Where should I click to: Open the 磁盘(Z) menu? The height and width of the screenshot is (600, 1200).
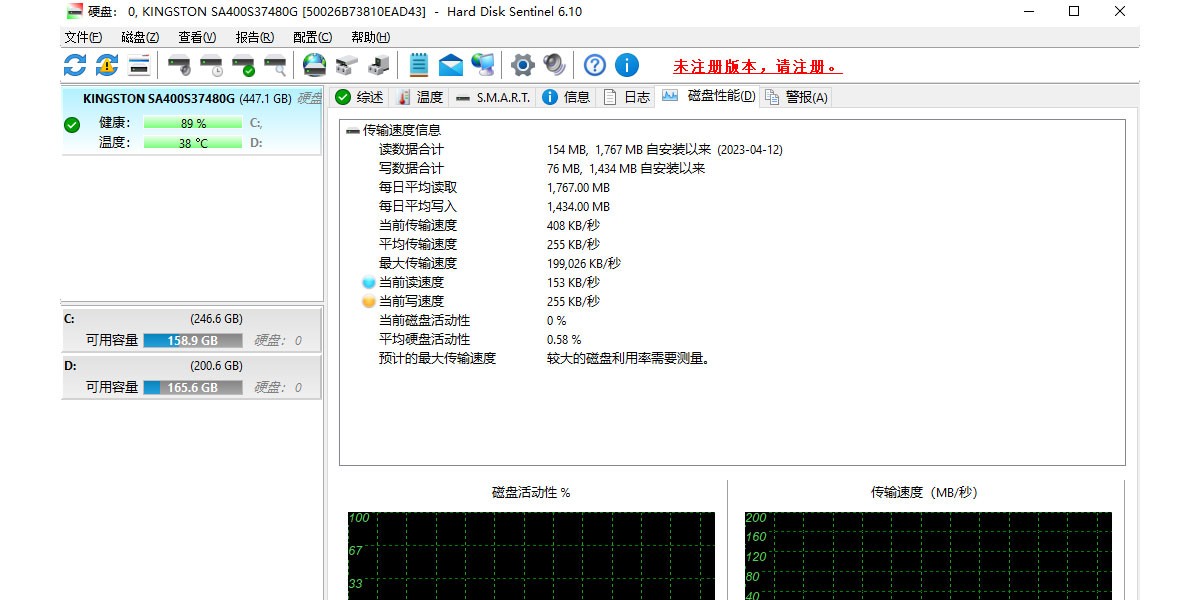pyautogui.click(x=140, y=37)
